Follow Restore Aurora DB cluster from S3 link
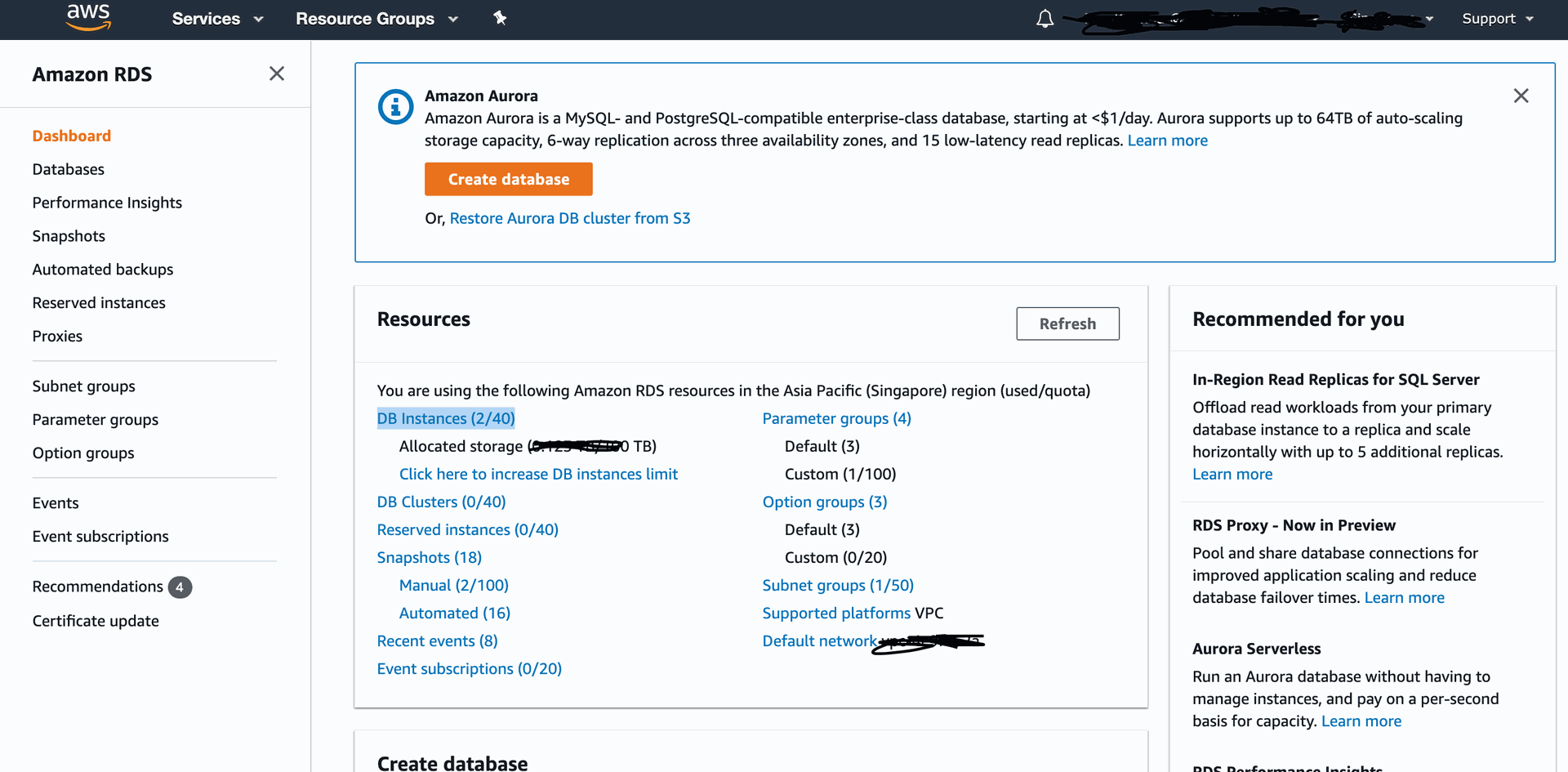This screenshot has height=772, width=1568. [570, 218]
